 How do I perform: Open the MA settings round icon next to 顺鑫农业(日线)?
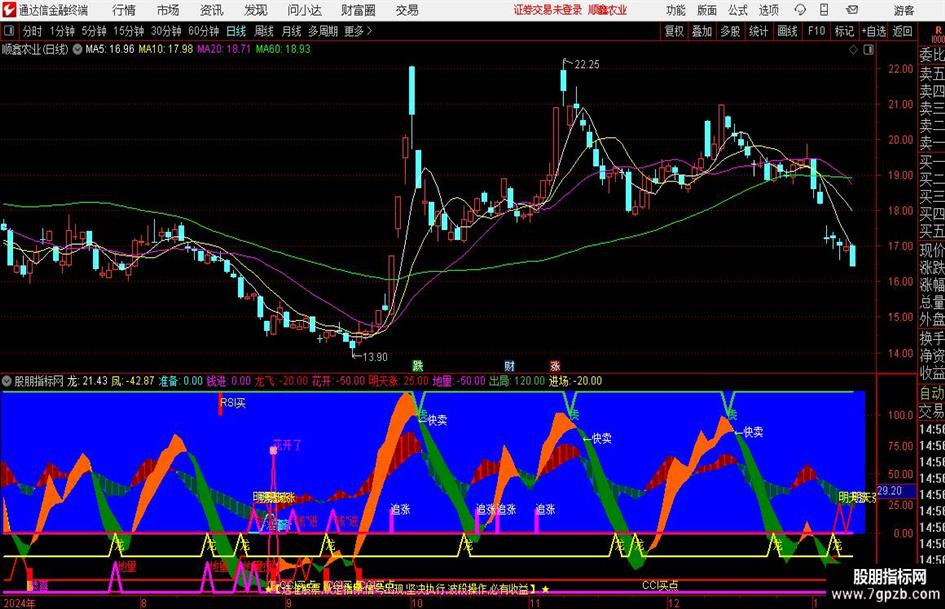pyautogui.click(x=78, y=49)
